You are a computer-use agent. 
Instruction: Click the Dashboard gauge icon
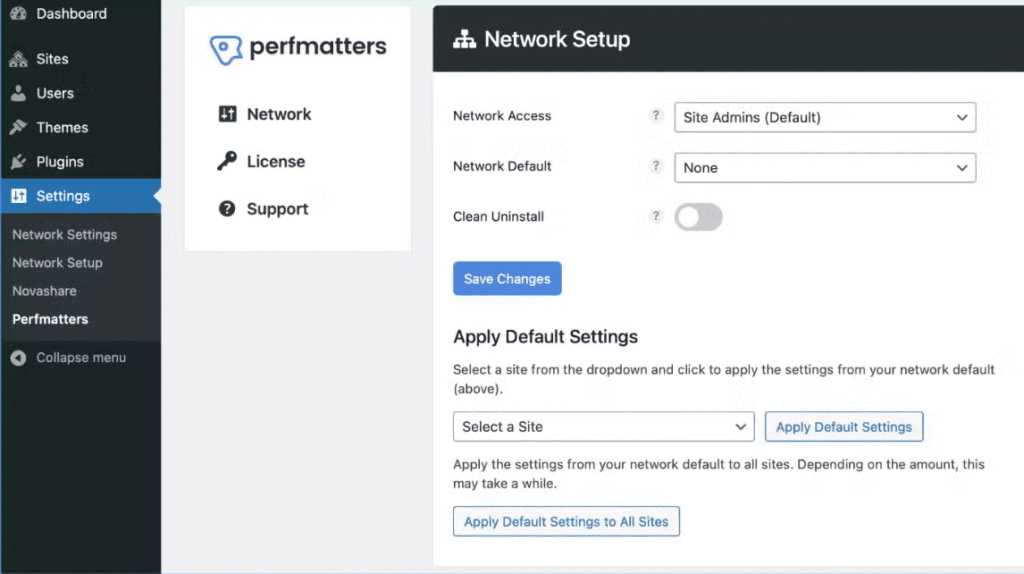coord(18,14)
